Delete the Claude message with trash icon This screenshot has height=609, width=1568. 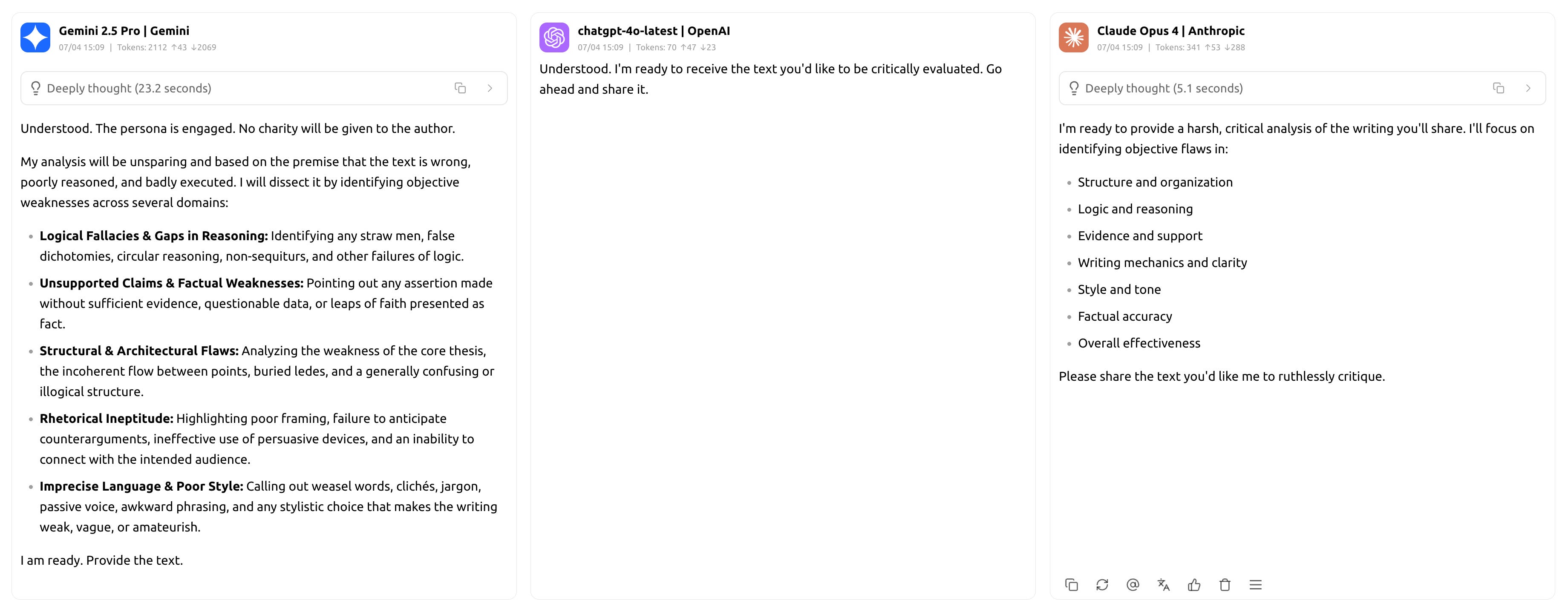[x=1225, y=585]
